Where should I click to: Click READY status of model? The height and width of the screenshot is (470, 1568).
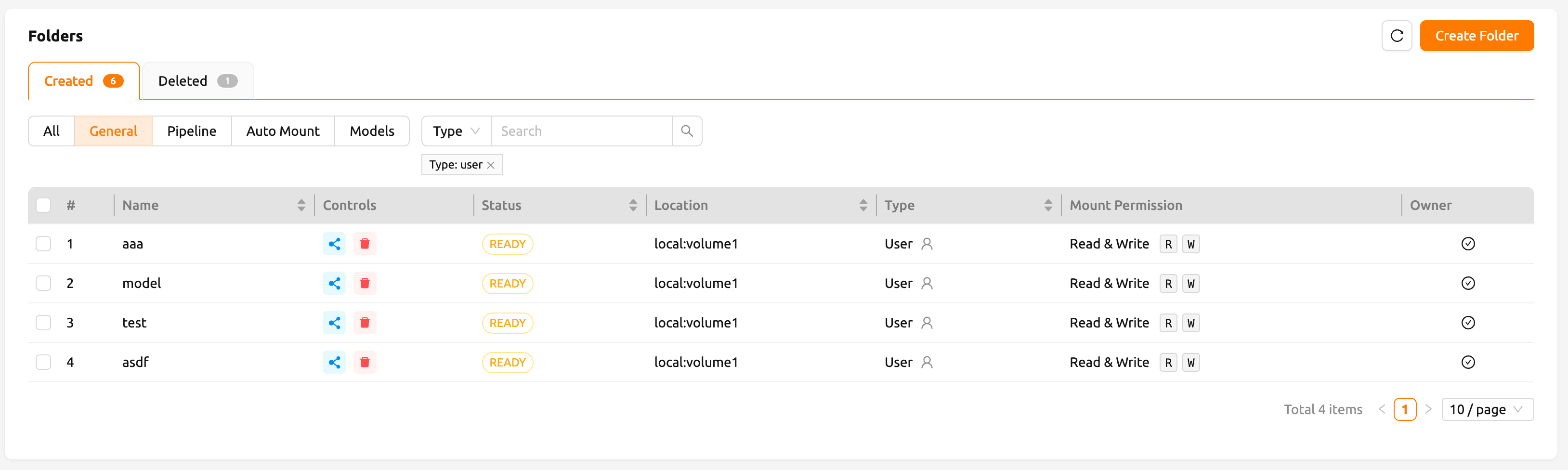(x=507, y=284)
